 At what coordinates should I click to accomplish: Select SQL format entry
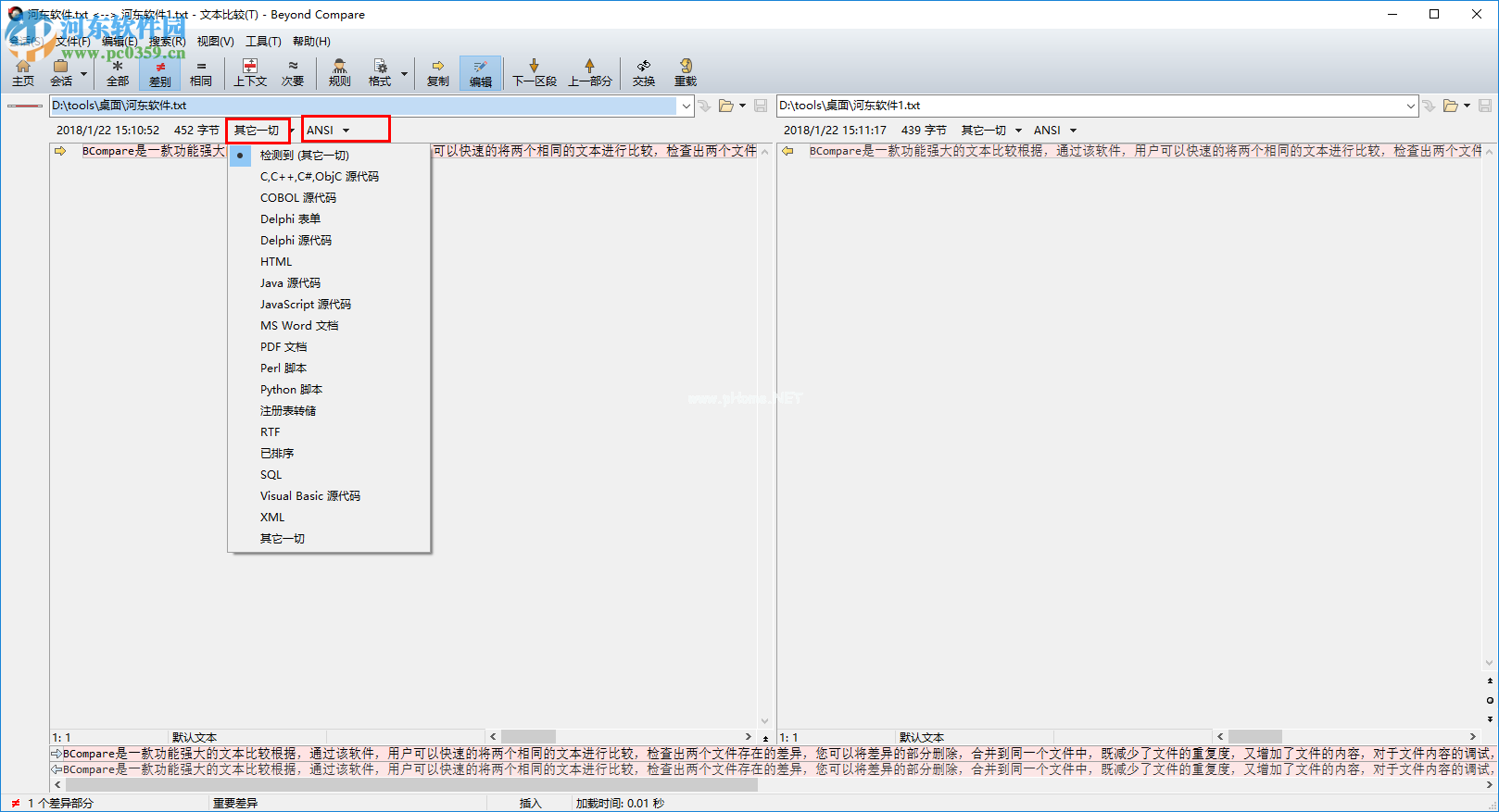tap(329, 475)
